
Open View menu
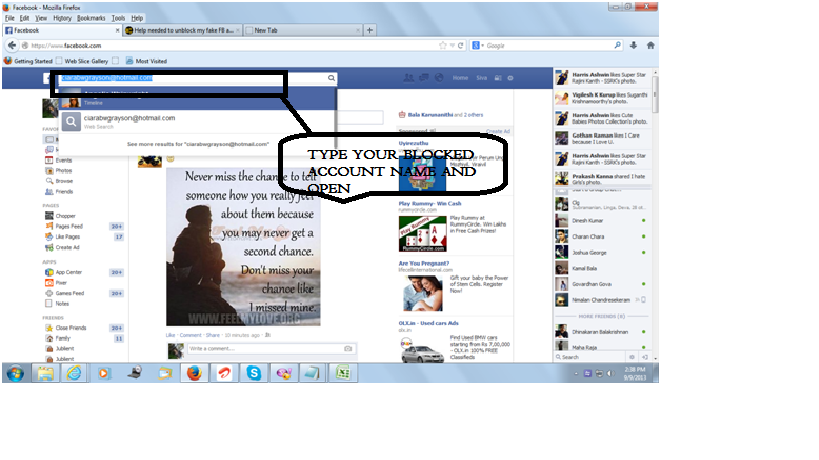point(41,18)
